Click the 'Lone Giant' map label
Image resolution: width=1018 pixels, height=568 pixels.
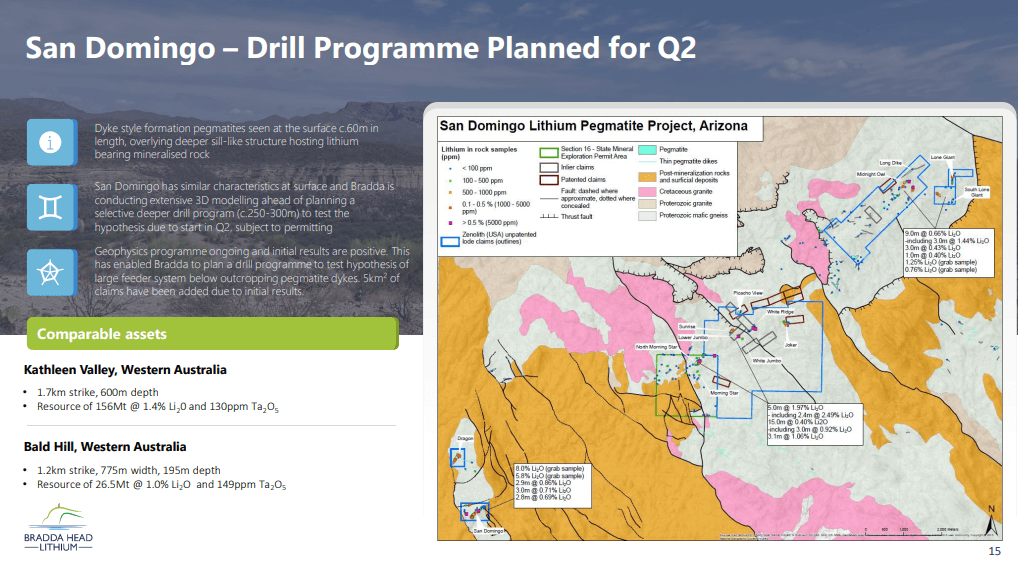(943, 157)
